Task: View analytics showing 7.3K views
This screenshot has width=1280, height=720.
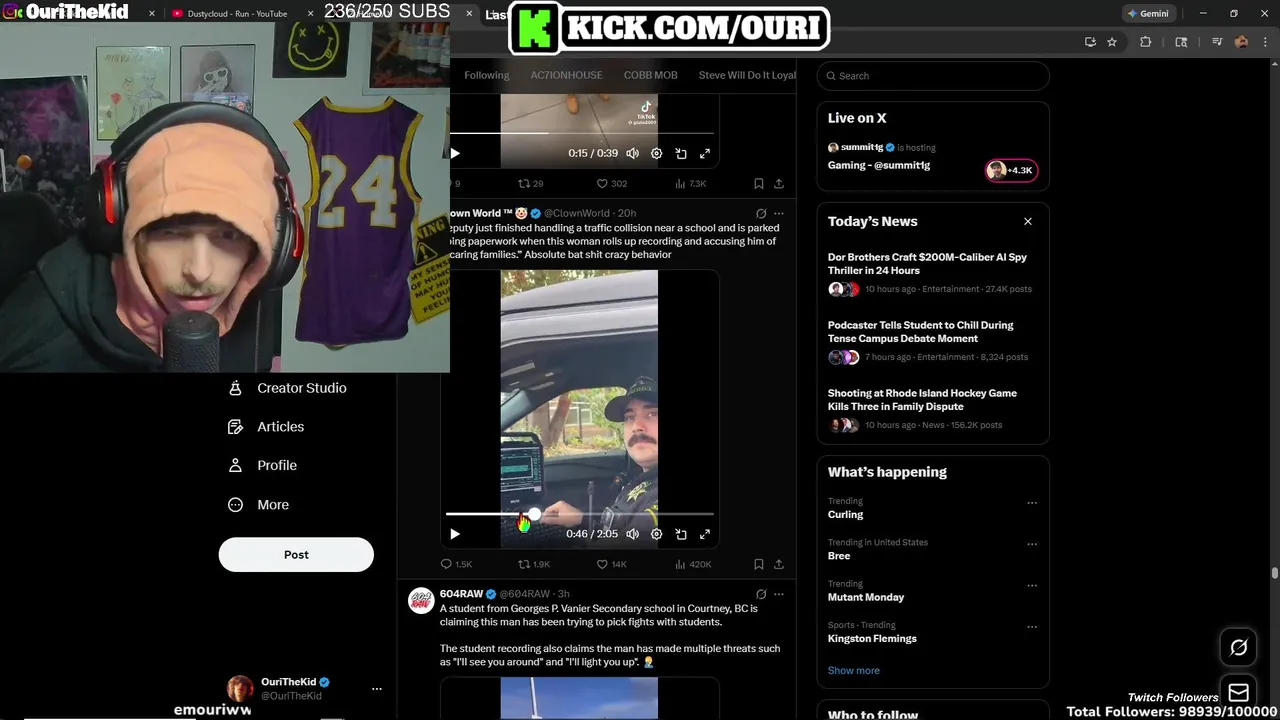Action: [691, 184]
